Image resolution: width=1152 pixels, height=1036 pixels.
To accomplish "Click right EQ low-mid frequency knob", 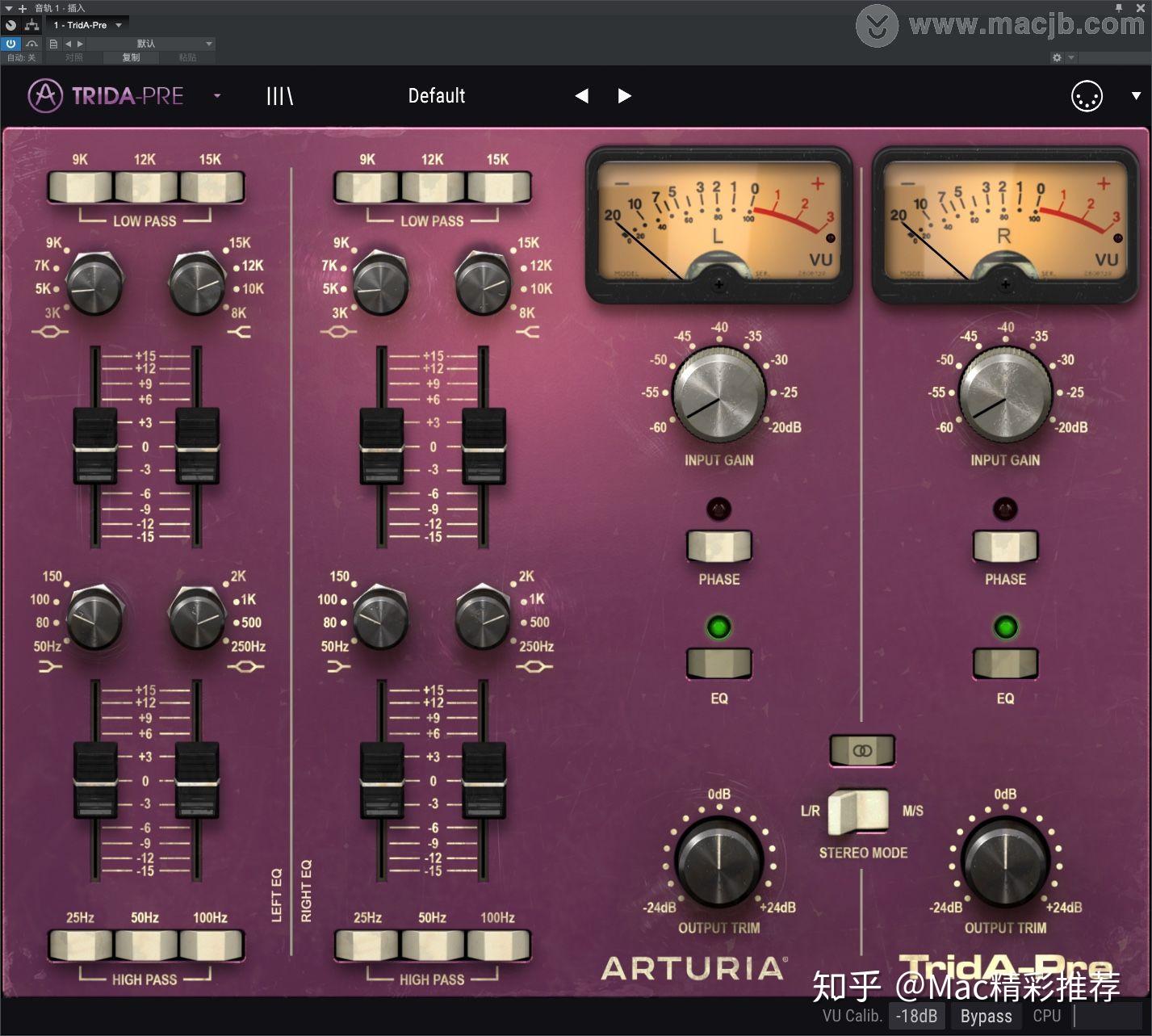I will click(x=484, y=619).
